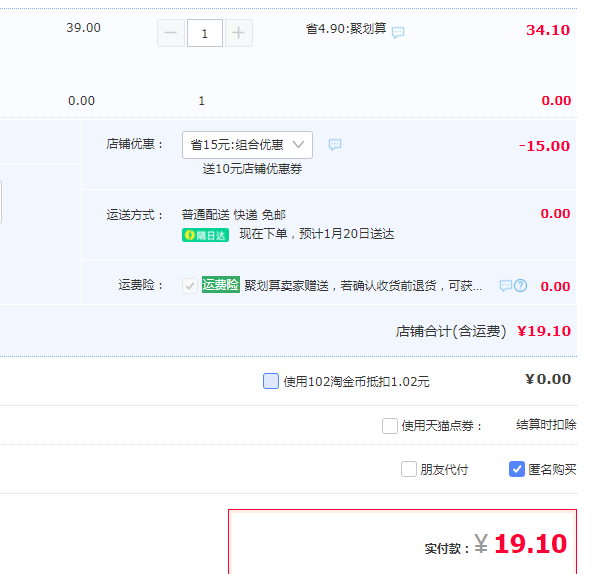Image resolution: width=614 pixels, height=574 pixels.
Task: Click the 现在下单，预计1月20日送达 text
Action: coord(317,234)
